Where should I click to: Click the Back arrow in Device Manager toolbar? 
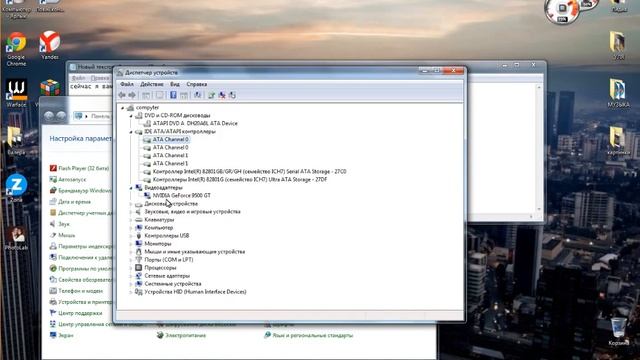coord(122,95)
